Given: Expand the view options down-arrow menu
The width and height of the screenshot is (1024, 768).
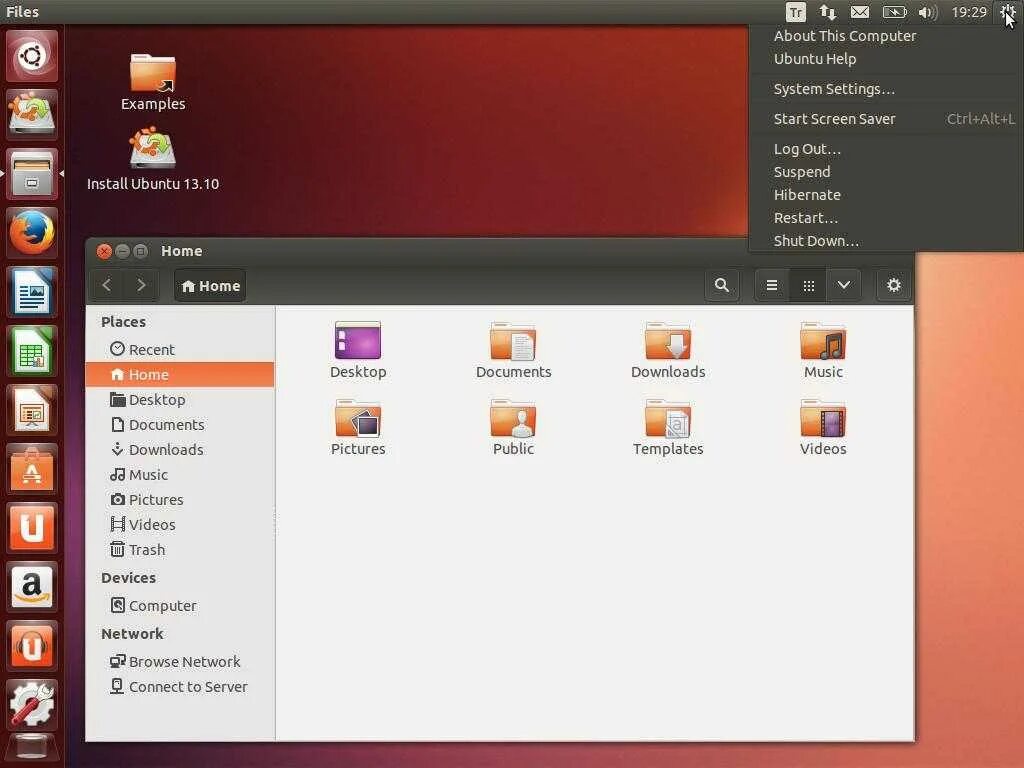Looking at the screenshot, I should point(844,285).
